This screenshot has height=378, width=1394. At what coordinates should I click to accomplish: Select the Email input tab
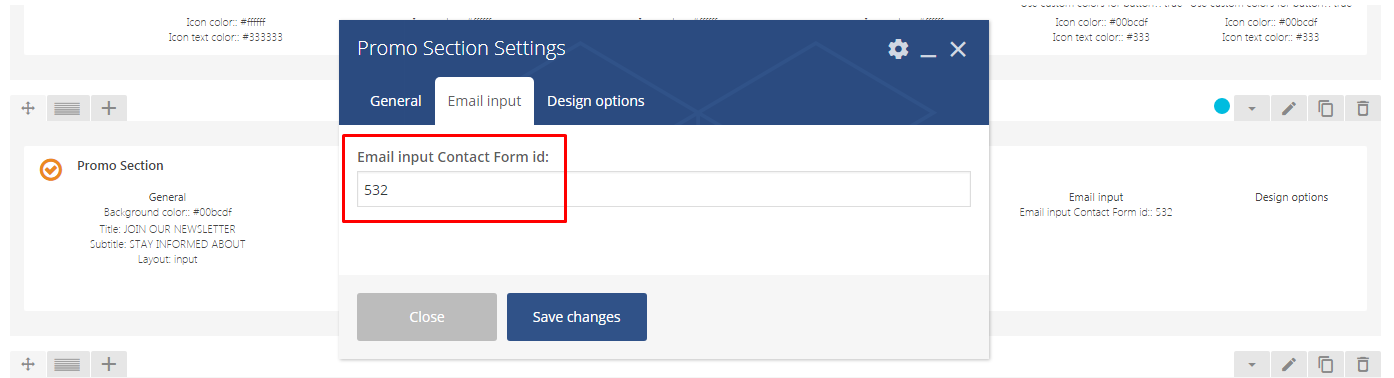(x=484, y=101)
